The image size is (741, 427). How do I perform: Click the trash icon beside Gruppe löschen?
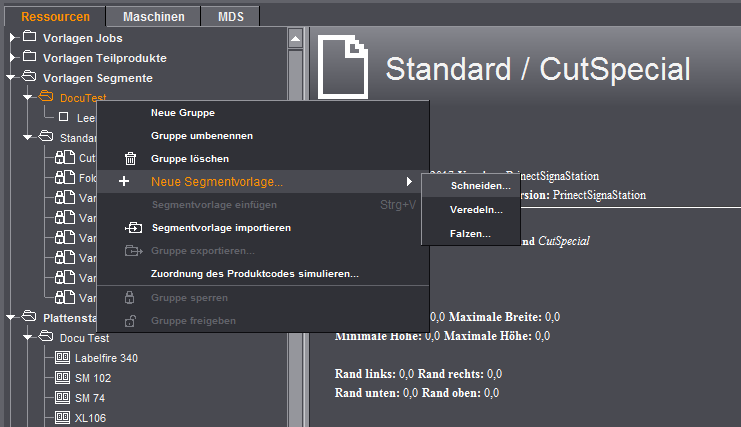129,159
